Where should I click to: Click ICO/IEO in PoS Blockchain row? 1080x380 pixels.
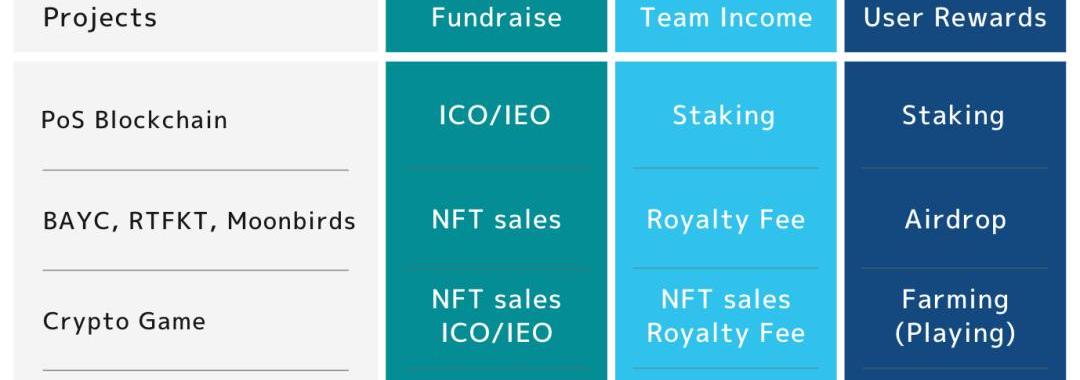495,115
